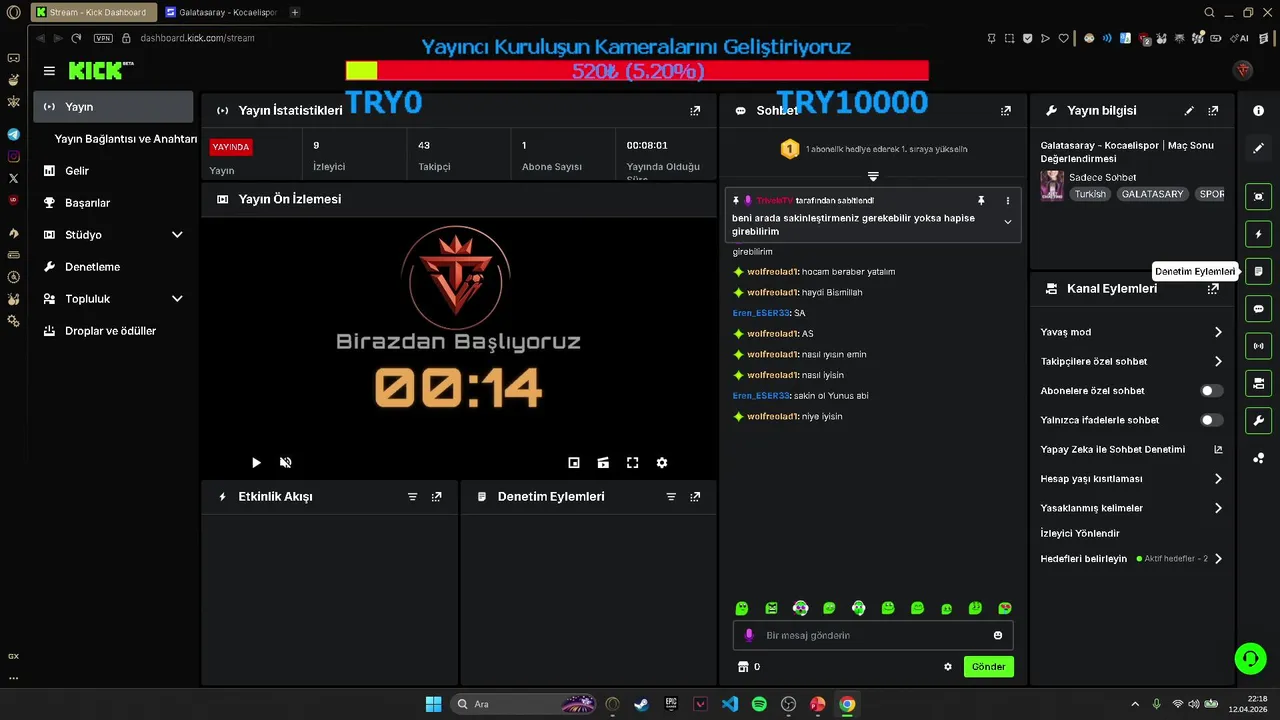Open the green support headset button
This screenshot has width=1280, height=720.
[x=1250, y=658]
